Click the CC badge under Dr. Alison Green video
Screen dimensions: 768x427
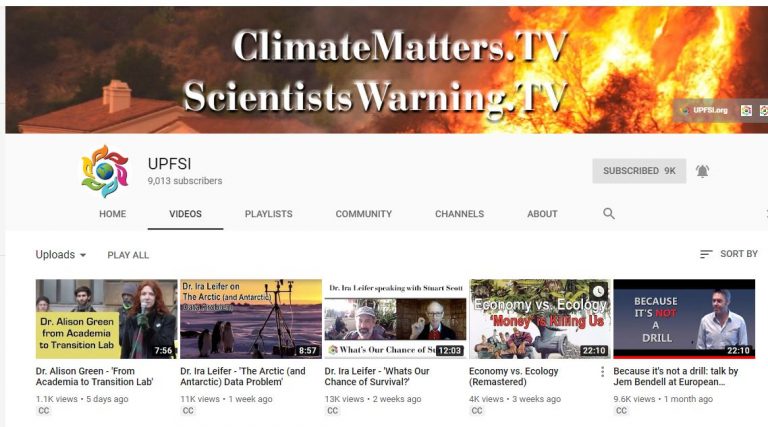44,410
